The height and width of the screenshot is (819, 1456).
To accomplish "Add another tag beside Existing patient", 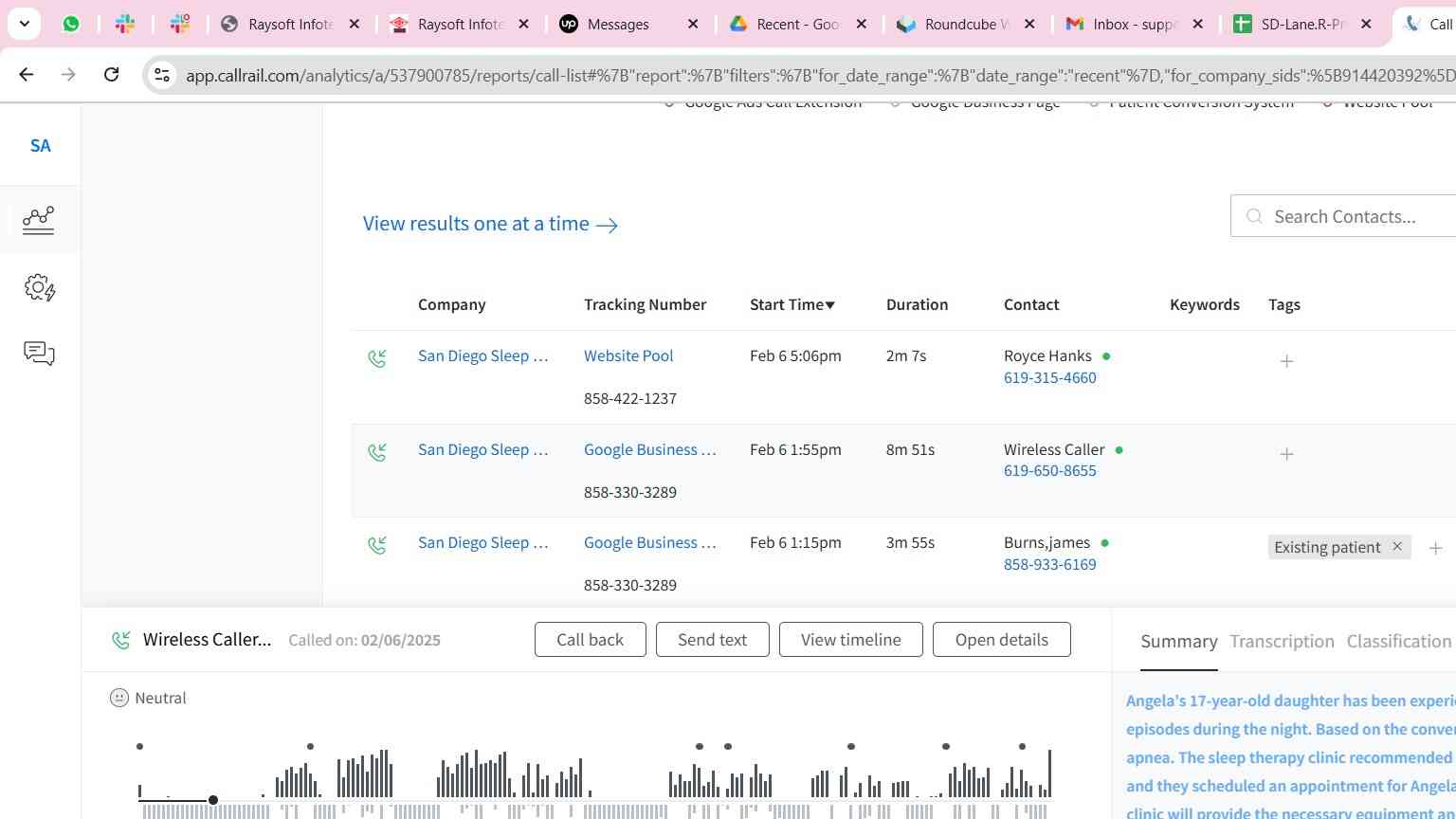I will (x=1435, y=548).
